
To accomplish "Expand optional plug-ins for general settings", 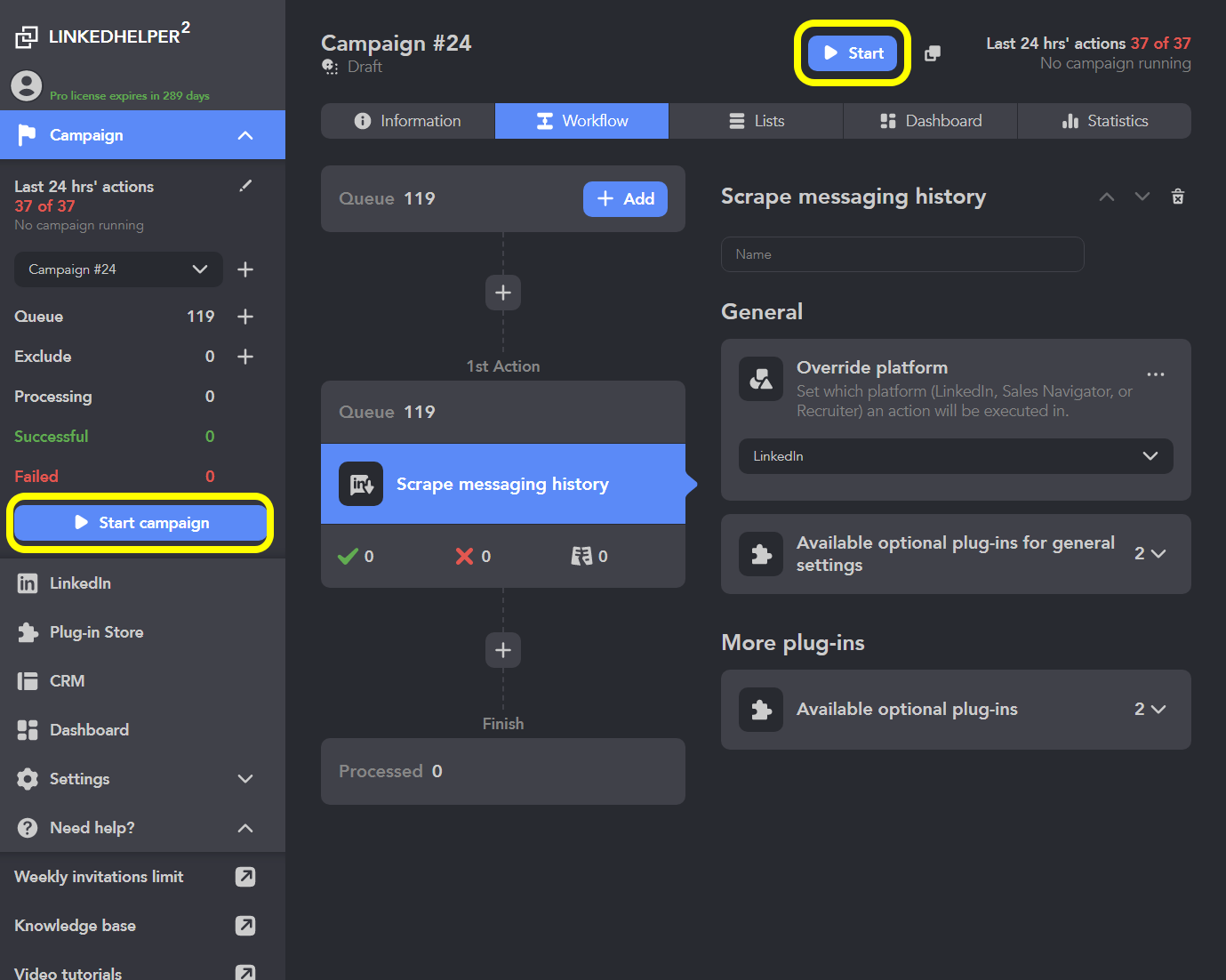I will pyautogui.click(x=956, y=554).
